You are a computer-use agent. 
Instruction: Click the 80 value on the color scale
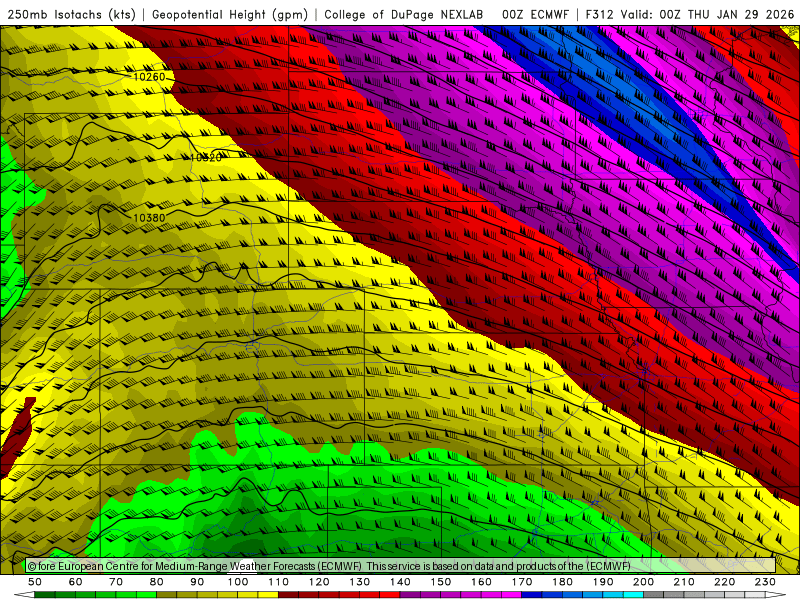tap(157, 582)
